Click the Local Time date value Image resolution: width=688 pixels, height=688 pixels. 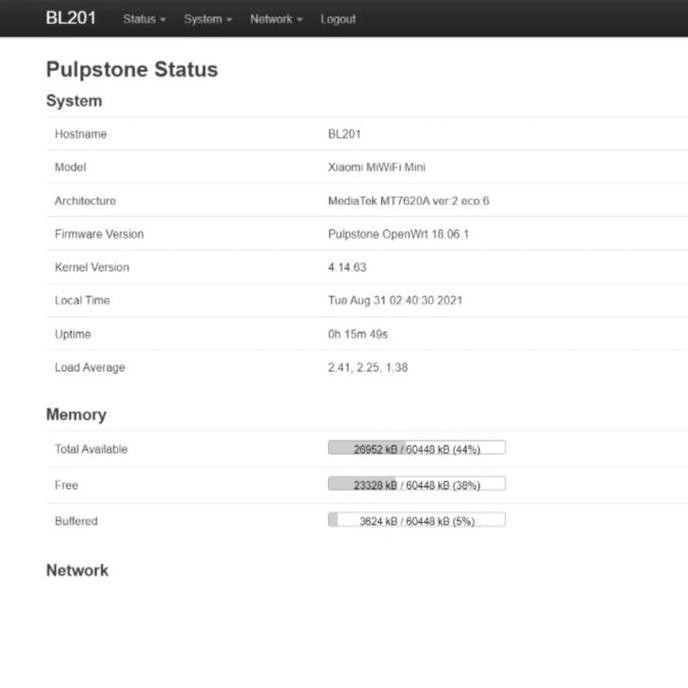pos(395,300)
